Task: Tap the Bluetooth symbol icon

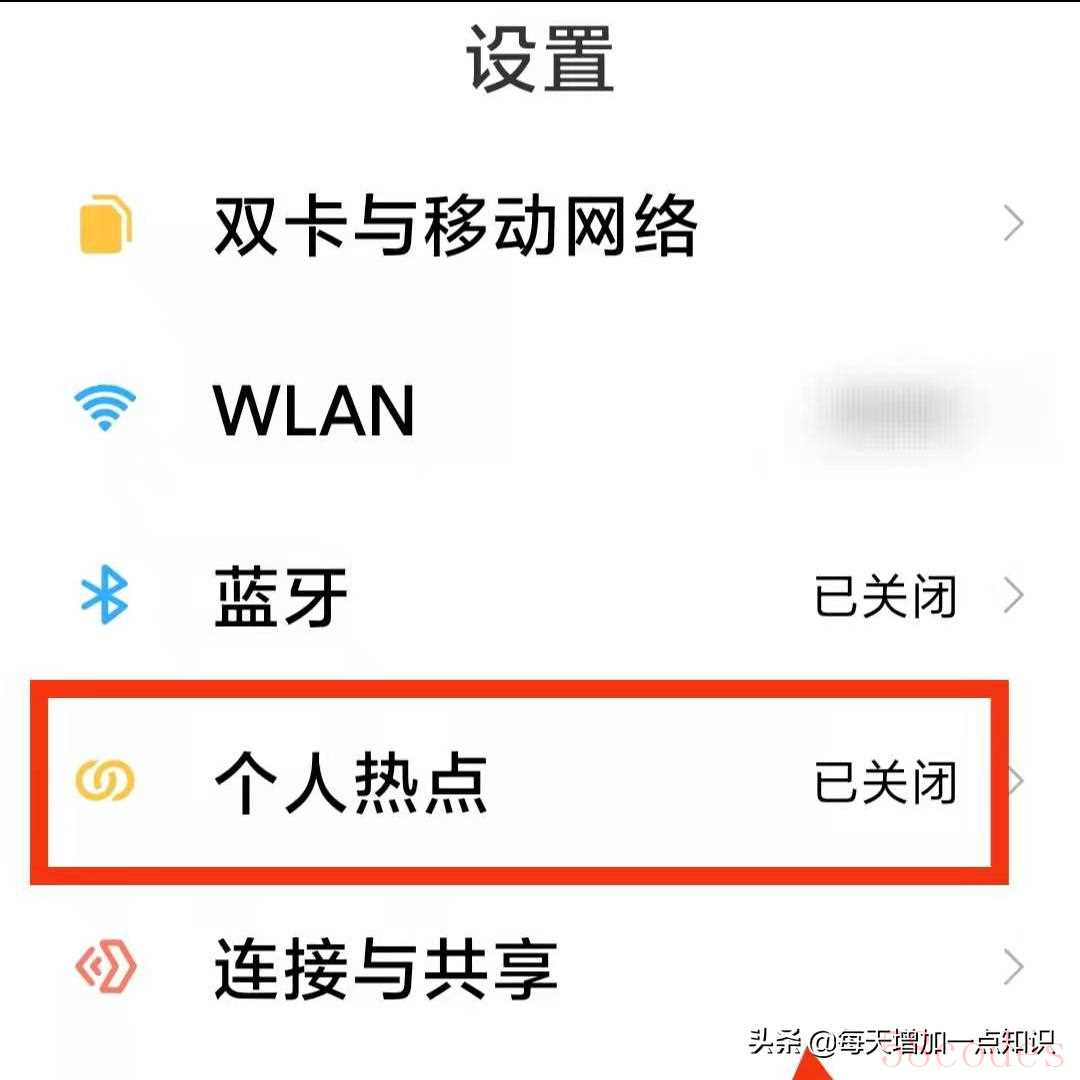Action: click(x=105, y=594)
